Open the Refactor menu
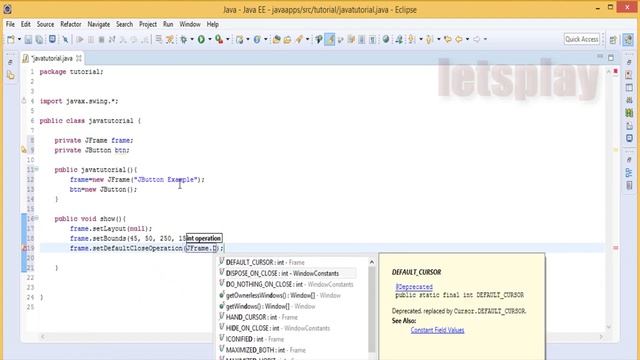This screenshot has height=360, width=640. 71,24
